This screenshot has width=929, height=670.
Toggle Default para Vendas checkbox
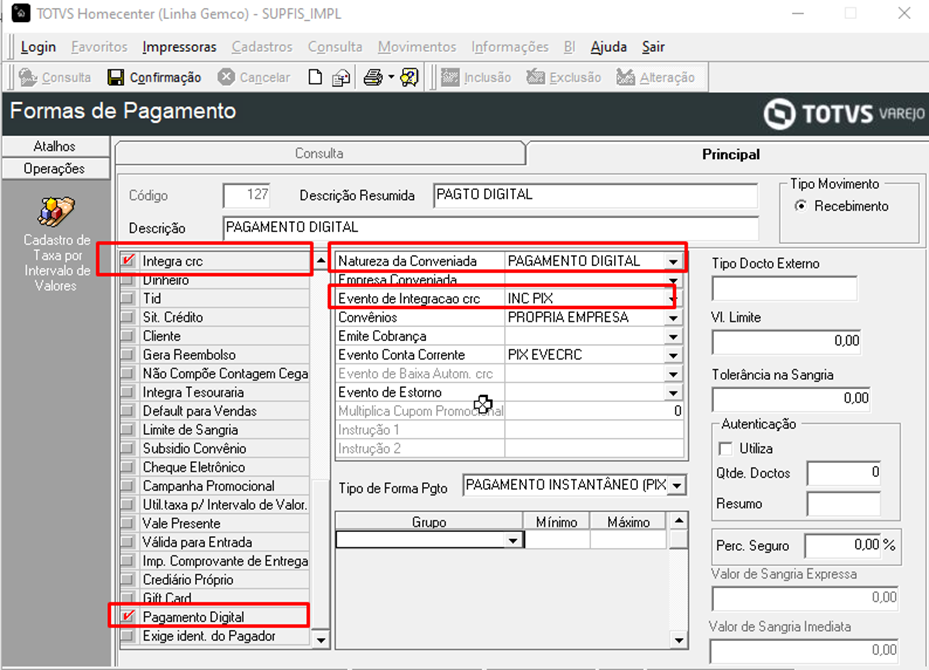point(127,411)
